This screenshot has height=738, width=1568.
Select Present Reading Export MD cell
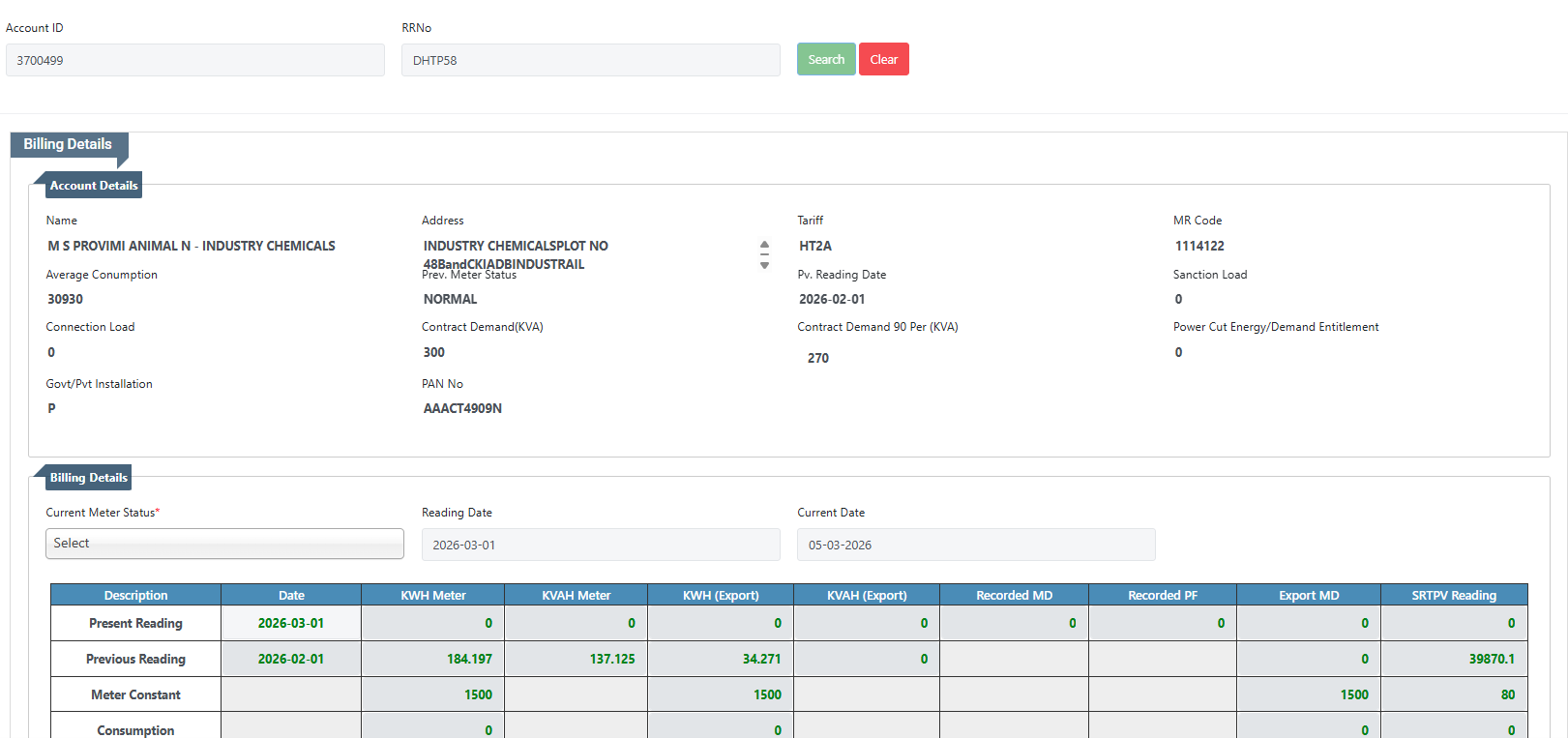(1308, 624)
